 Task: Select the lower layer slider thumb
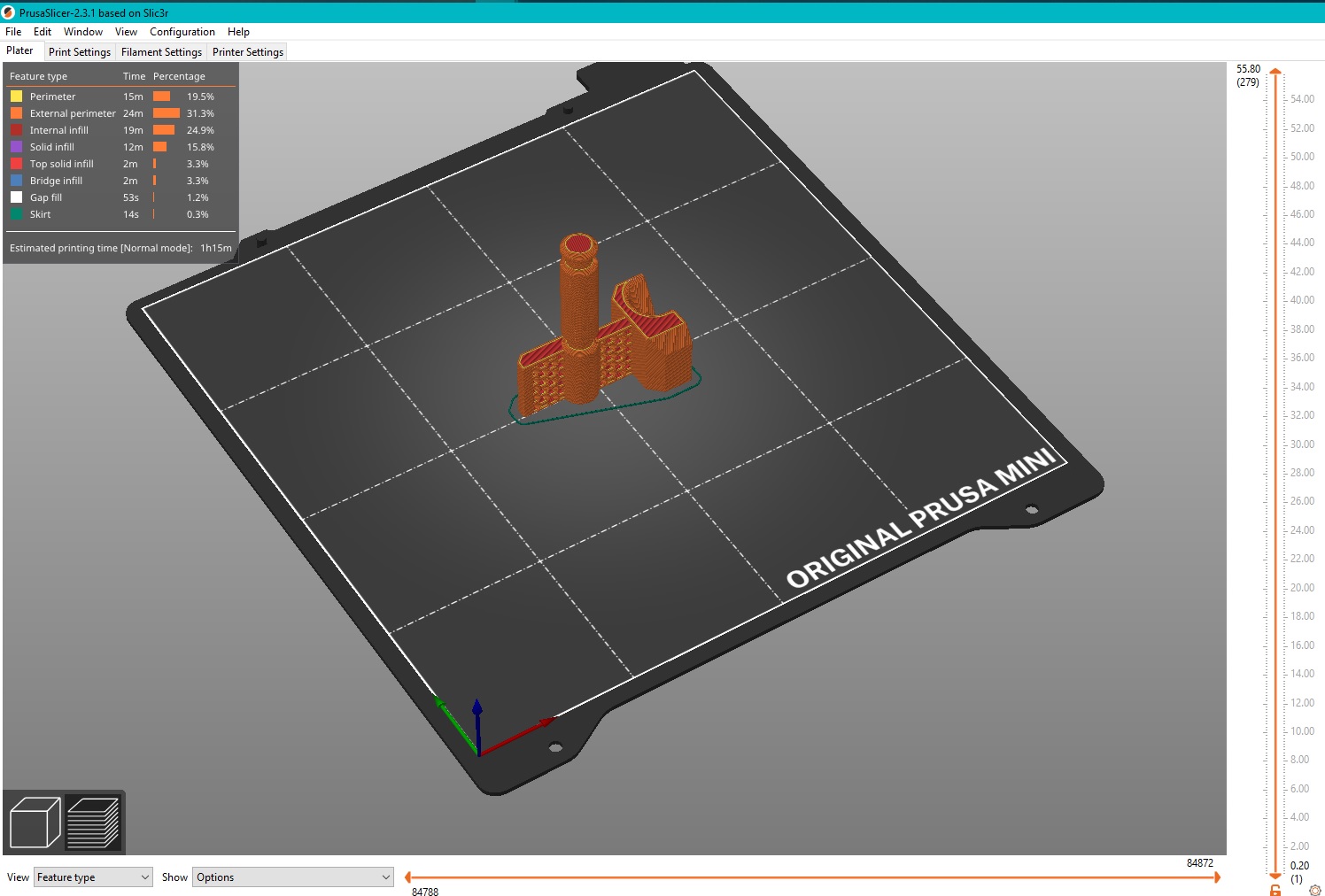click(x=1275, y=875)
